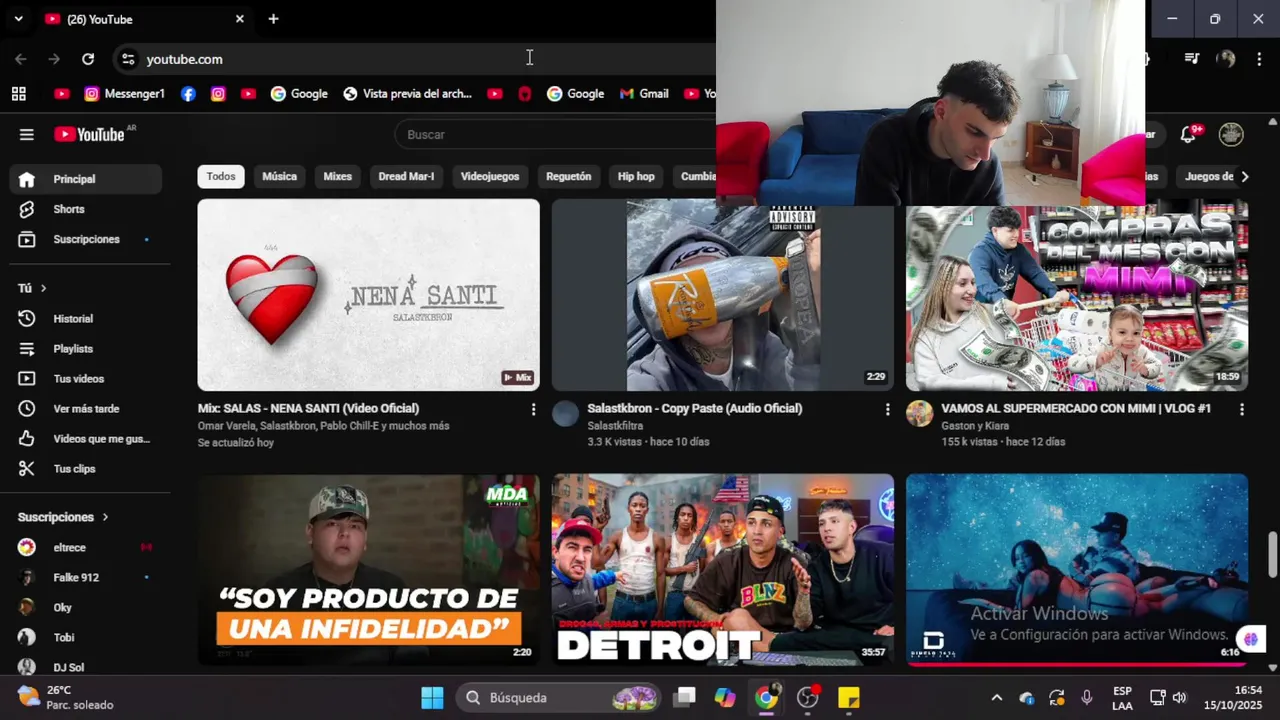
Task: Play SOY PRODUCTO DE UNA INFIDELIDAD thumbnail
Action: 368,570
